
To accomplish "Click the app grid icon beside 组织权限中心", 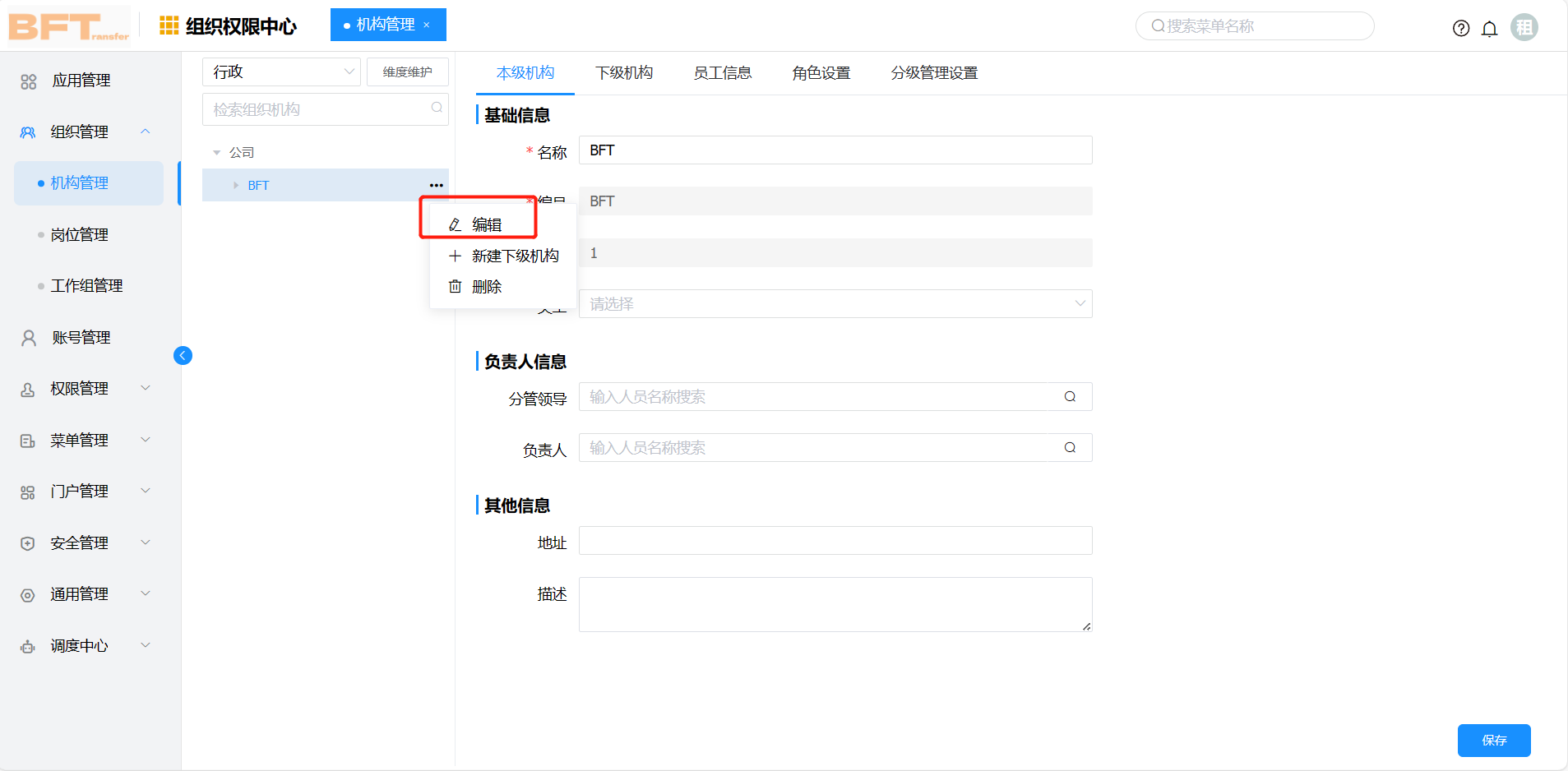I will (169, 25).
